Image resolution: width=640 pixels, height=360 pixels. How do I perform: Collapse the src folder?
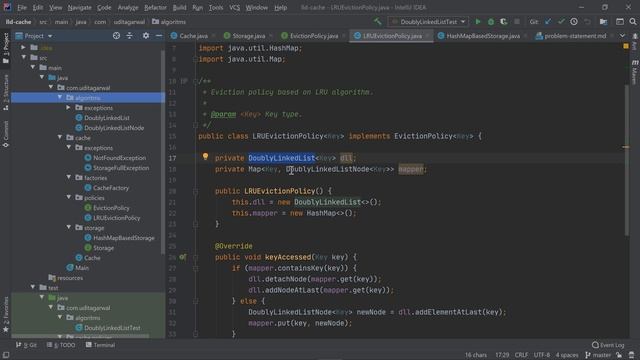(24, 58)
